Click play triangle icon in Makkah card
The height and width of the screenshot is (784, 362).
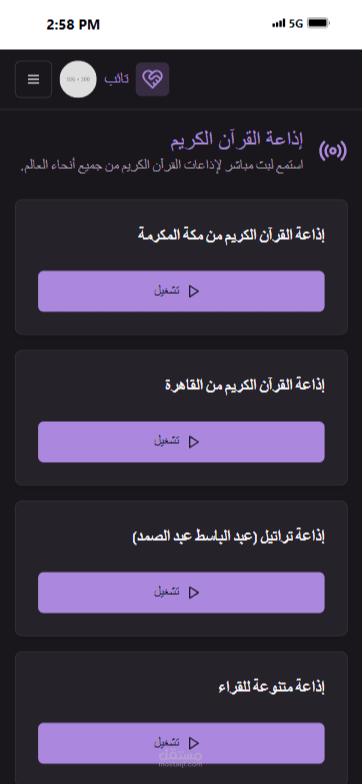[x=194, y=291]
